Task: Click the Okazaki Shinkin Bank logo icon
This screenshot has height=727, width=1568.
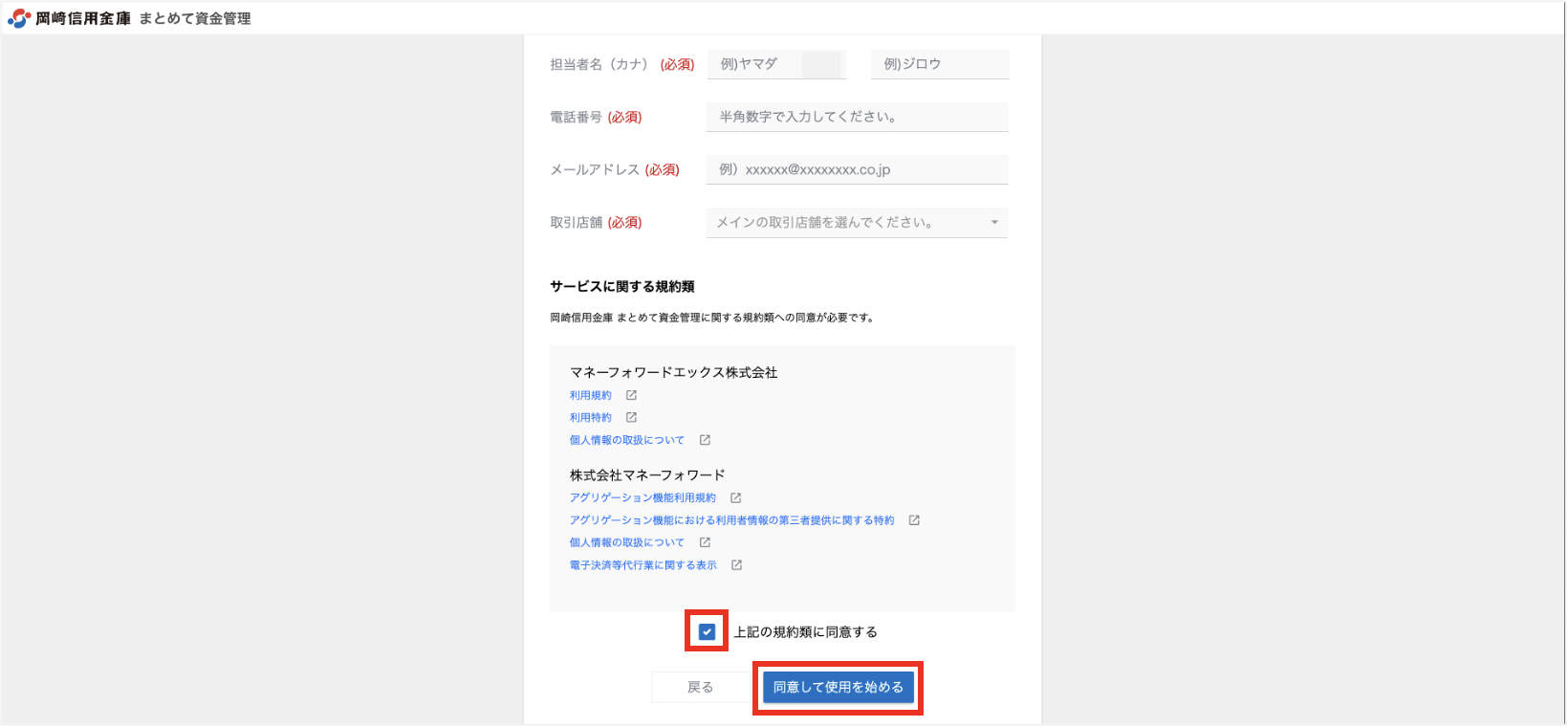Action: (19, 18)
